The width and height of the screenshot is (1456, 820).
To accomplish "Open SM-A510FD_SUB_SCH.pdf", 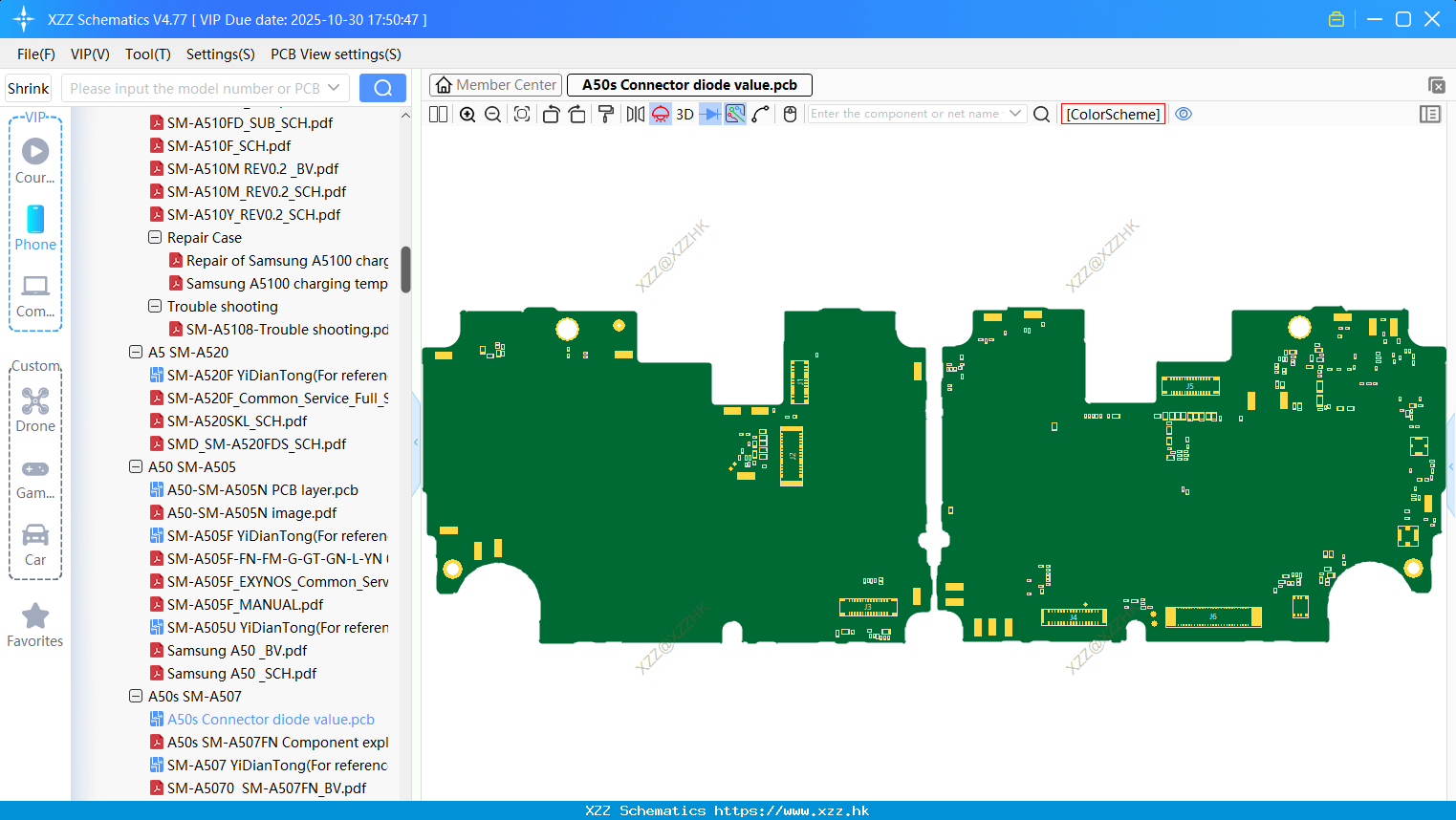I will (250, 122).
